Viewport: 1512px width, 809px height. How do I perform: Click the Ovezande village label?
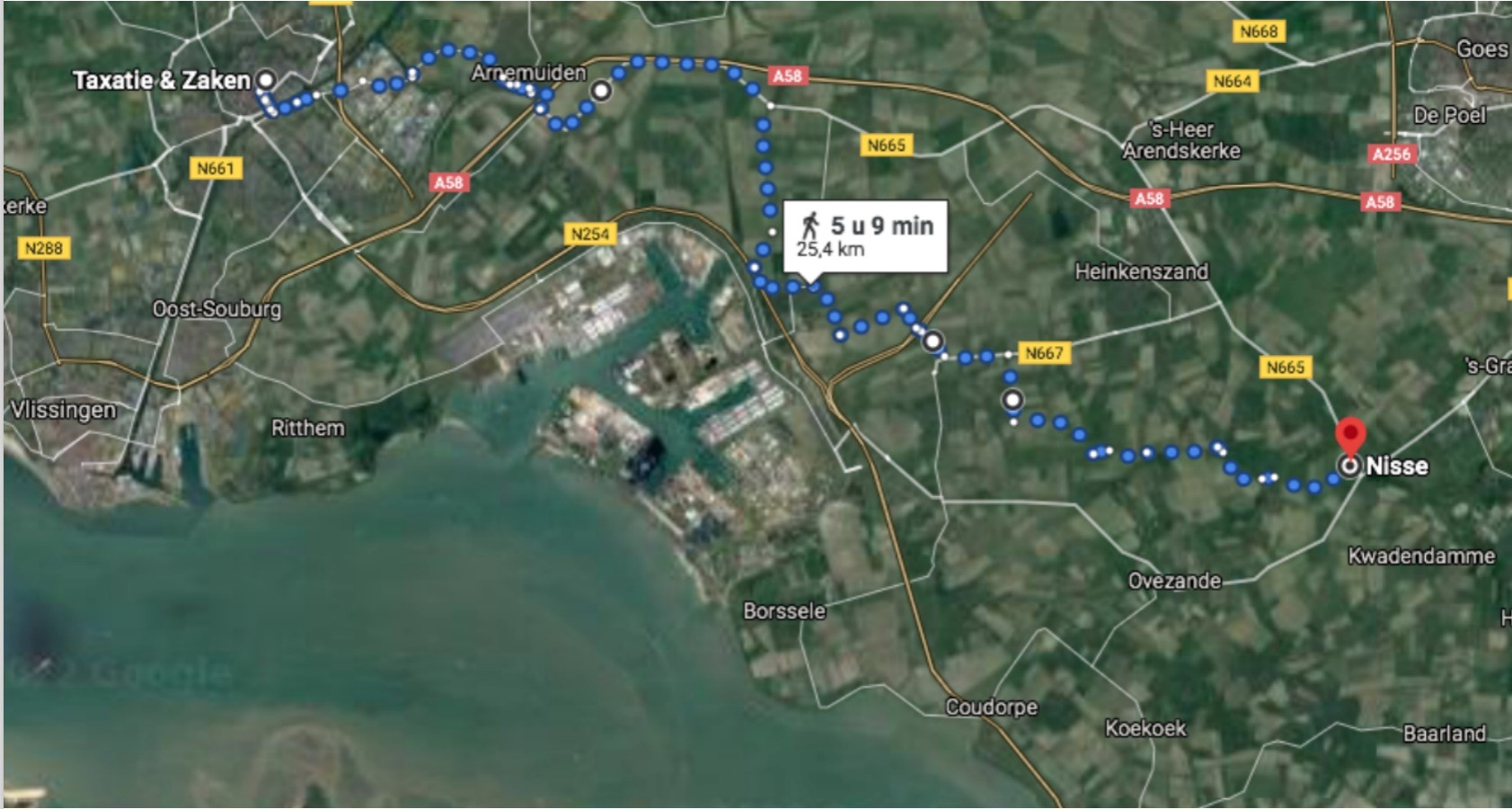coord(1175,582)
